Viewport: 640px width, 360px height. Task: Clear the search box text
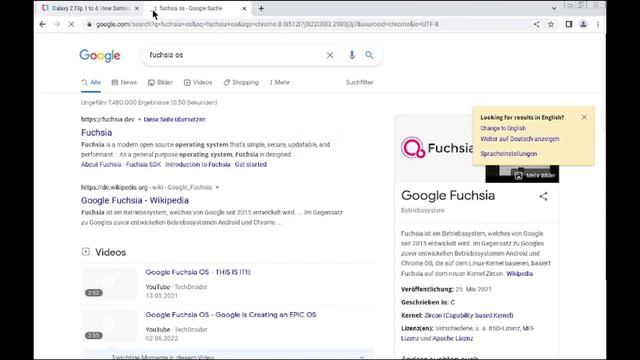coord(330,55)
